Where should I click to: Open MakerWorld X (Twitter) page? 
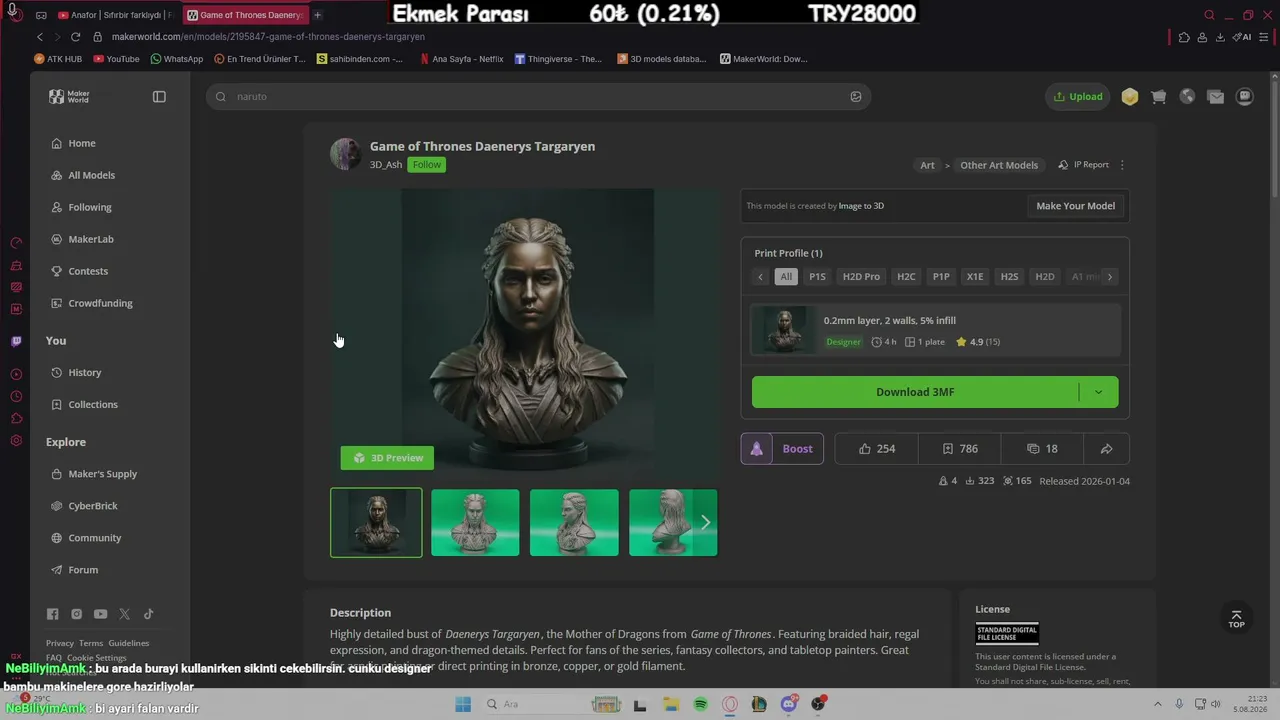tap(125, 614)
